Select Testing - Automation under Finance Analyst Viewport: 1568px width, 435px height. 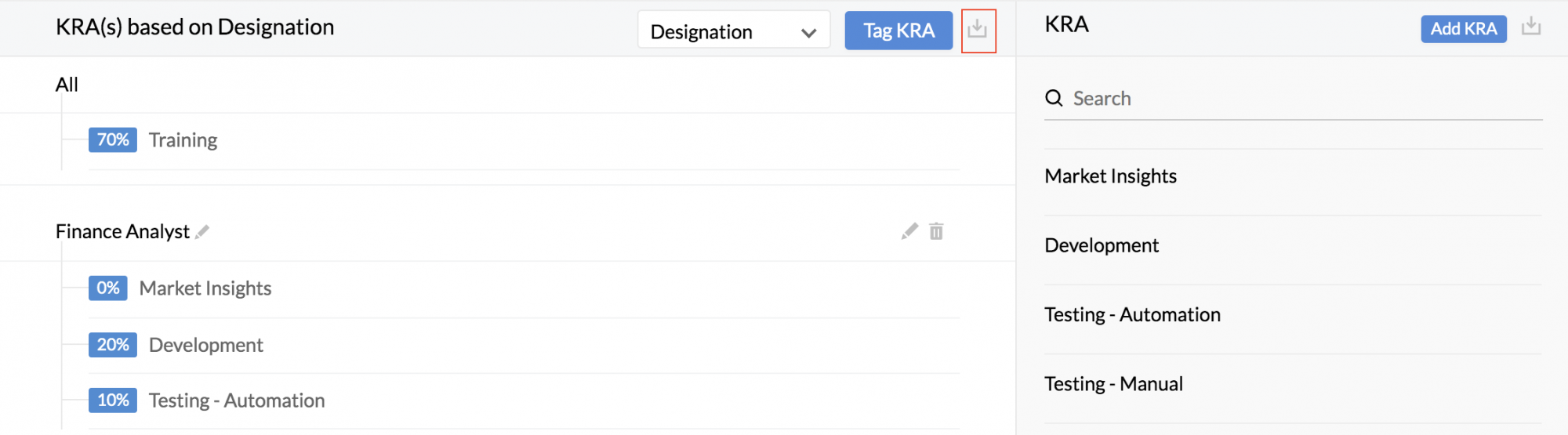coord(237,401)
